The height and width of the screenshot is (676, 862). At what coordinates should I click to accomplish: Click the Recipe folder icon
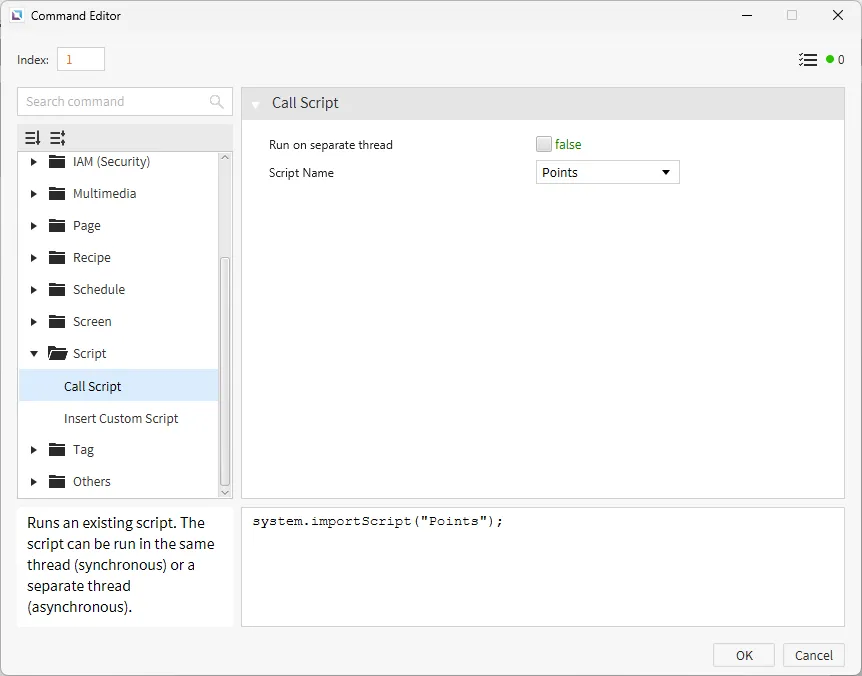point(57,258)
